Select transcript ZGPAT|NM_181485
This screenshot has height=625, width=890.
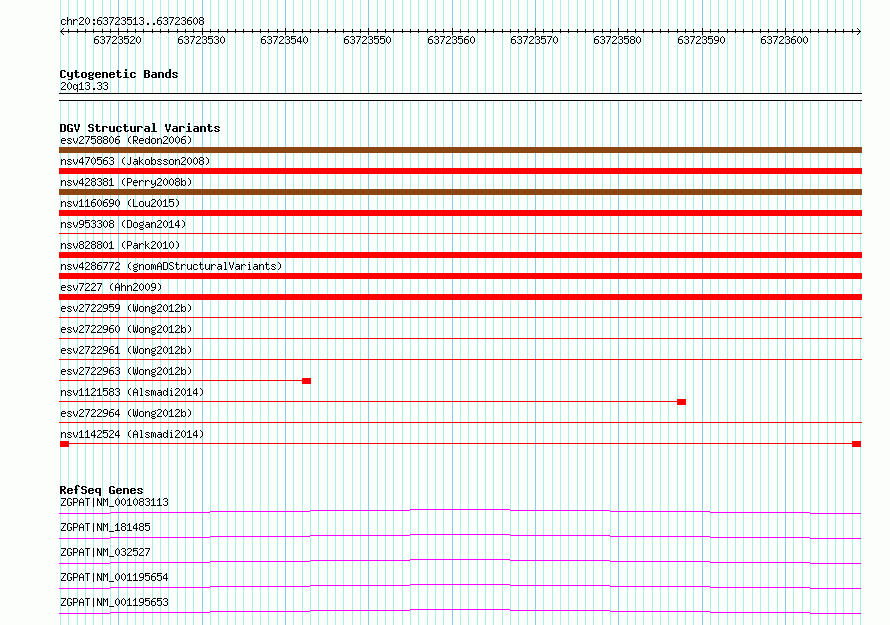(x=105, y=527)
